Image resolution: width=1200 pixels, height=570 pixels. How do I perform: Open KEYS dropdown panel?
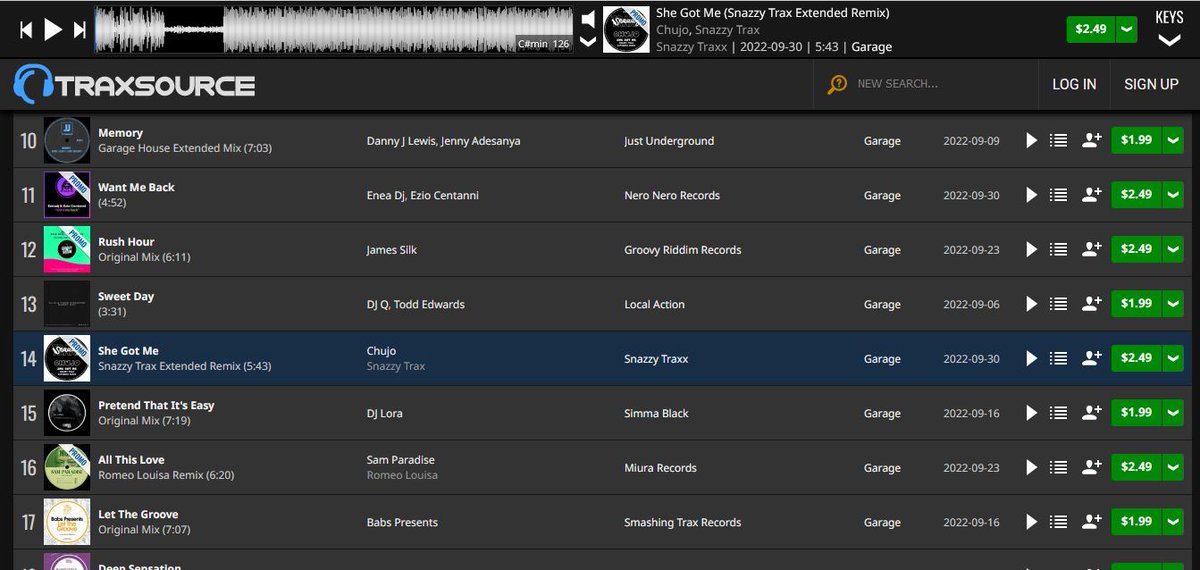1169,29
